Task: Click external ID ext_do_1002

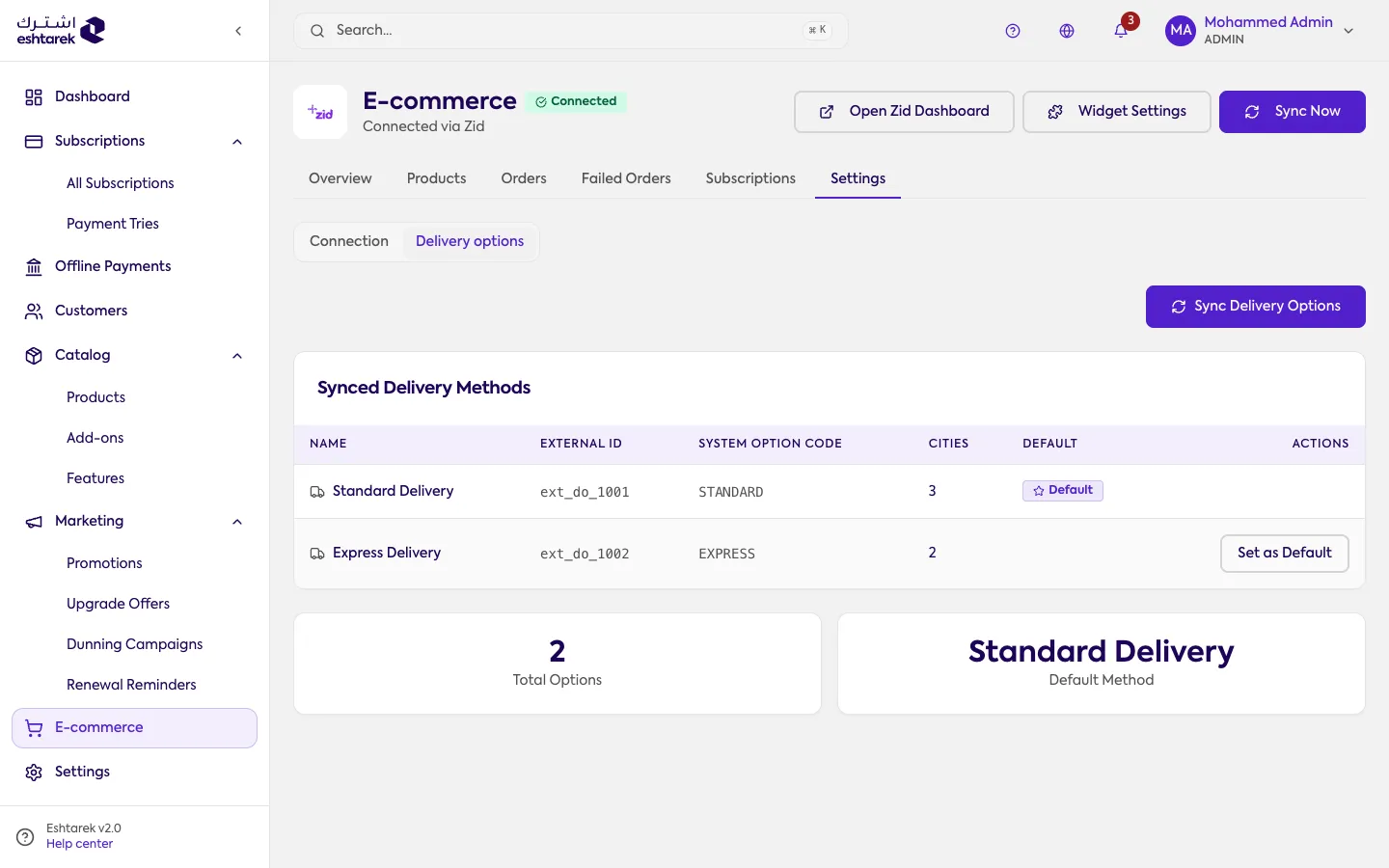Action: click(x=585, y=554)
